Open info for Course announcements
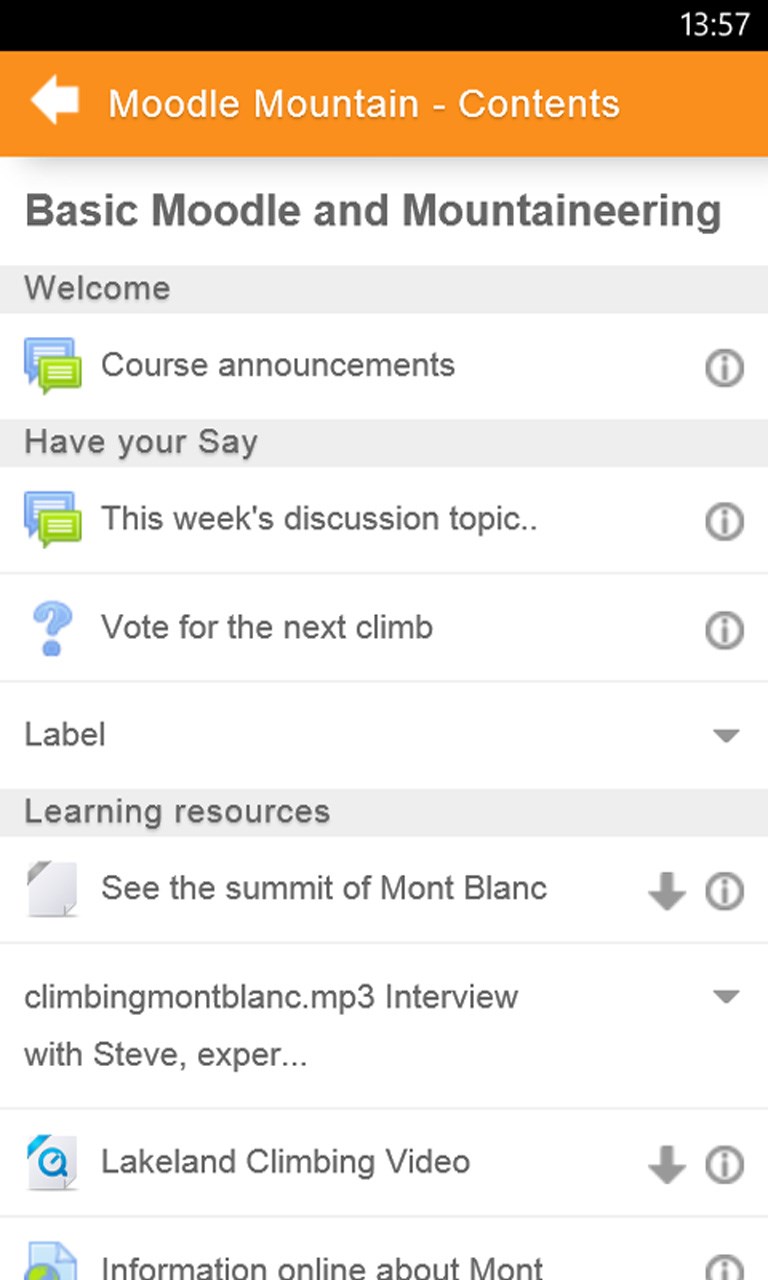 (724, 368)
